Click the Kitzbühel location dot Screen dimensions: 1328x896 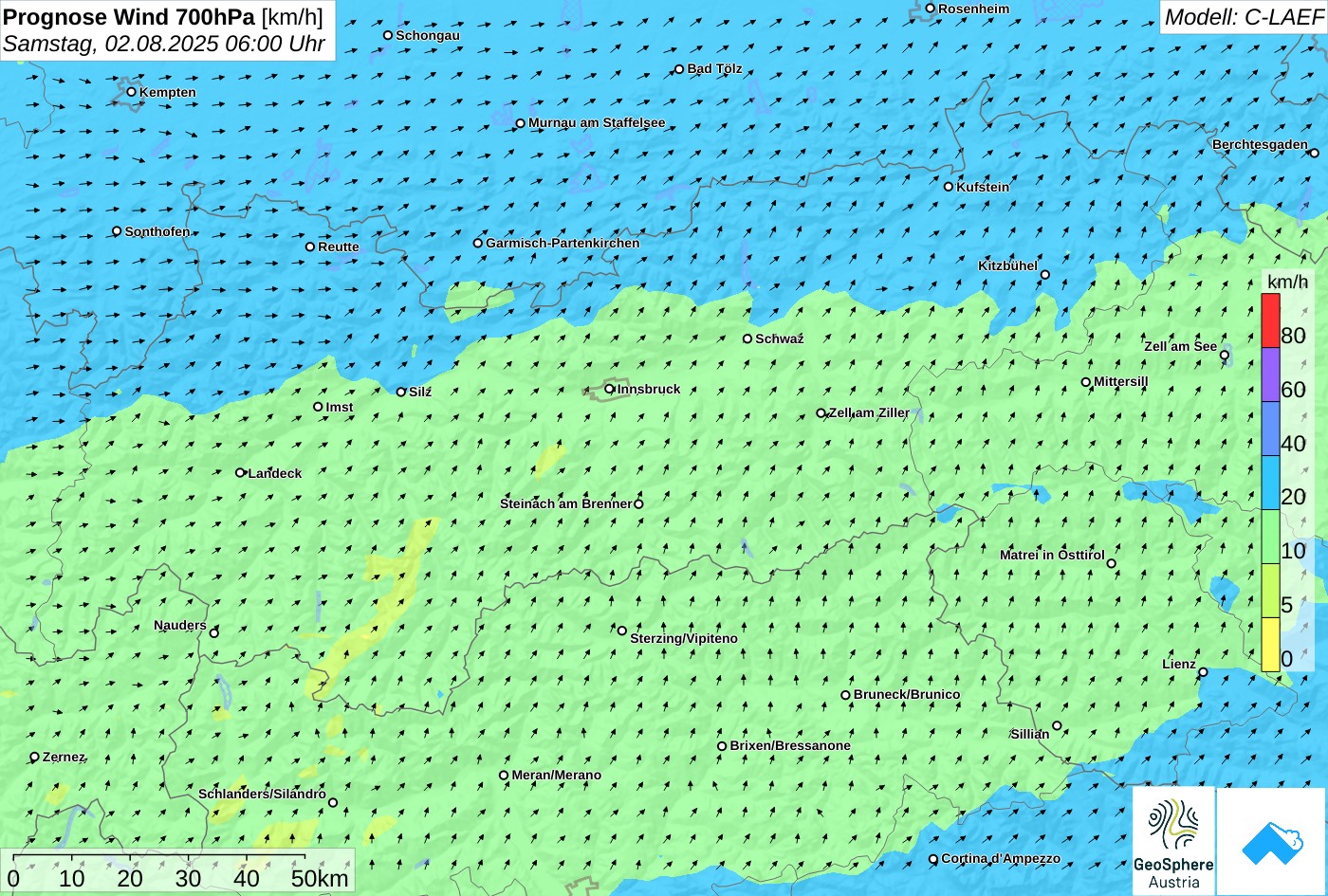(1045, 275)
